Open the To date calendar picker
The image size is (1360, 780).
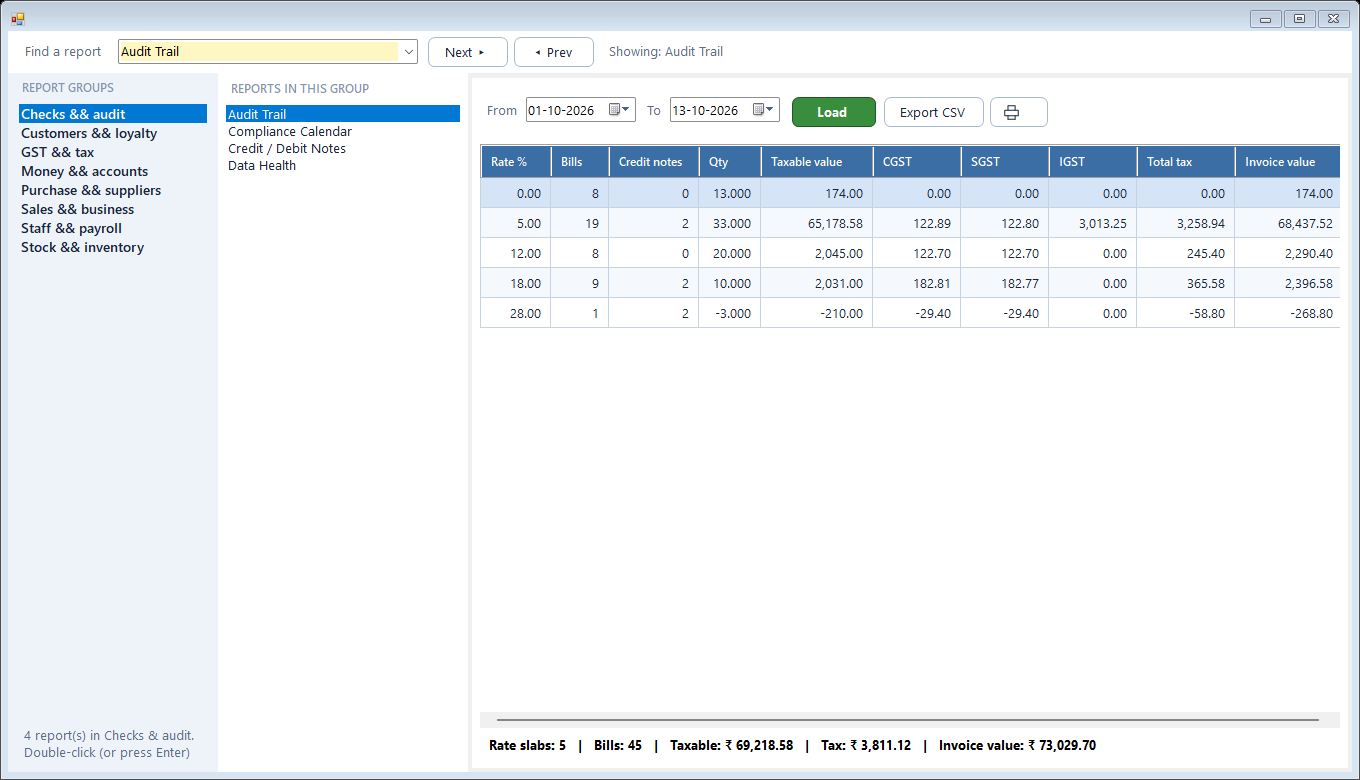pyautogui.click(x=763, y=110)
